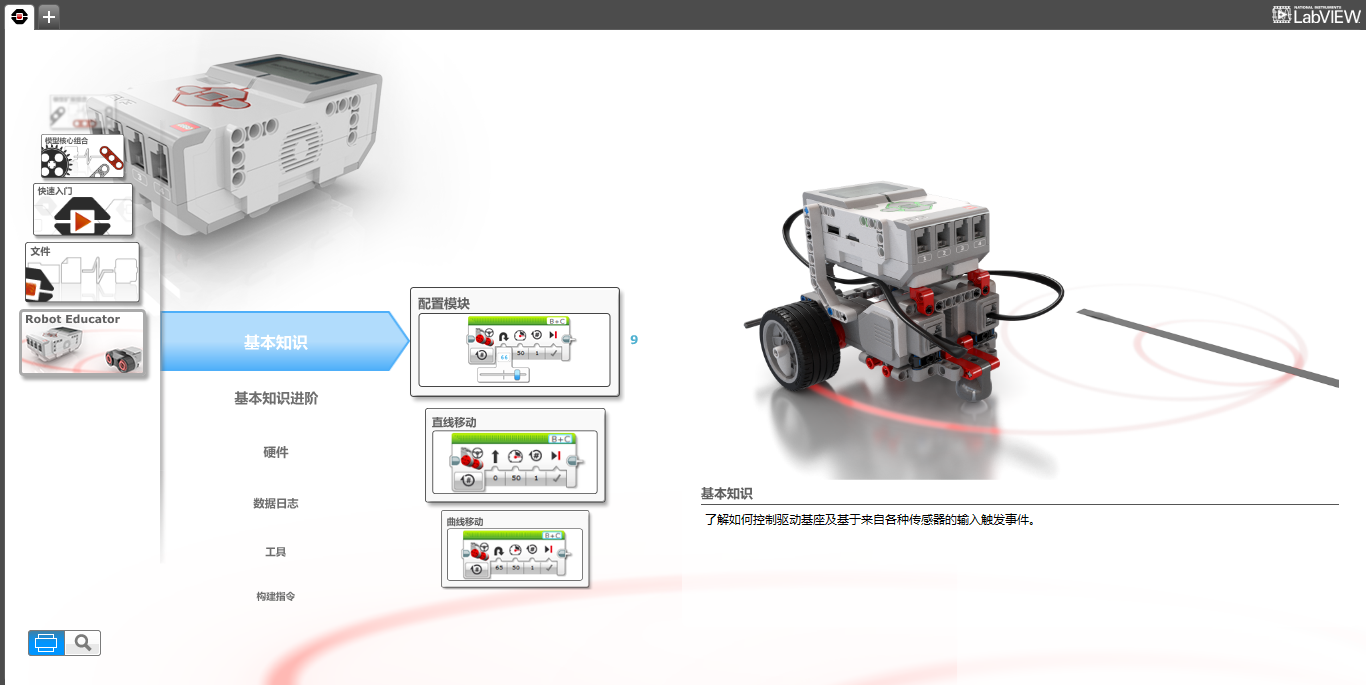1366x685 pixels.
Task: Open the 快速入门 card
Action: pos(83,209)
